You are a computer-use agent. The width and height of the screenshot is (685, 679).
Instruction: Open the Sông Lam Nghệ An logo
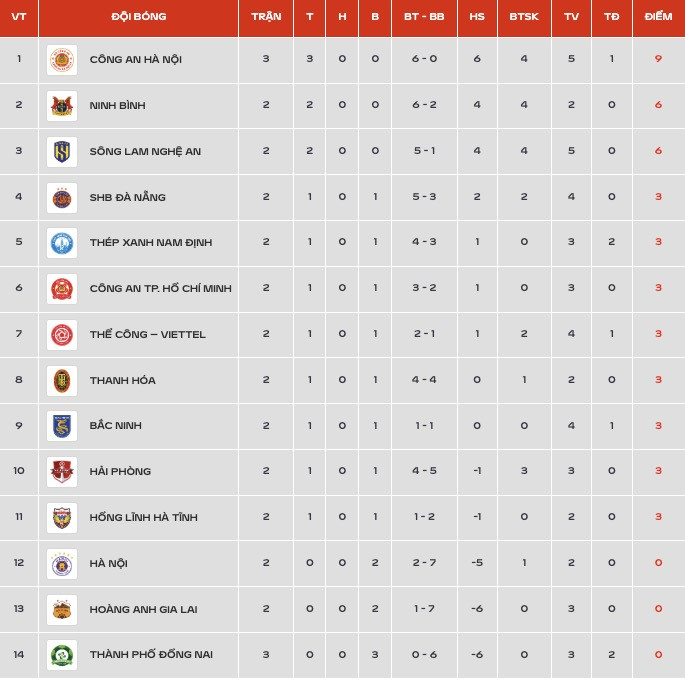(x=62, y=152)
